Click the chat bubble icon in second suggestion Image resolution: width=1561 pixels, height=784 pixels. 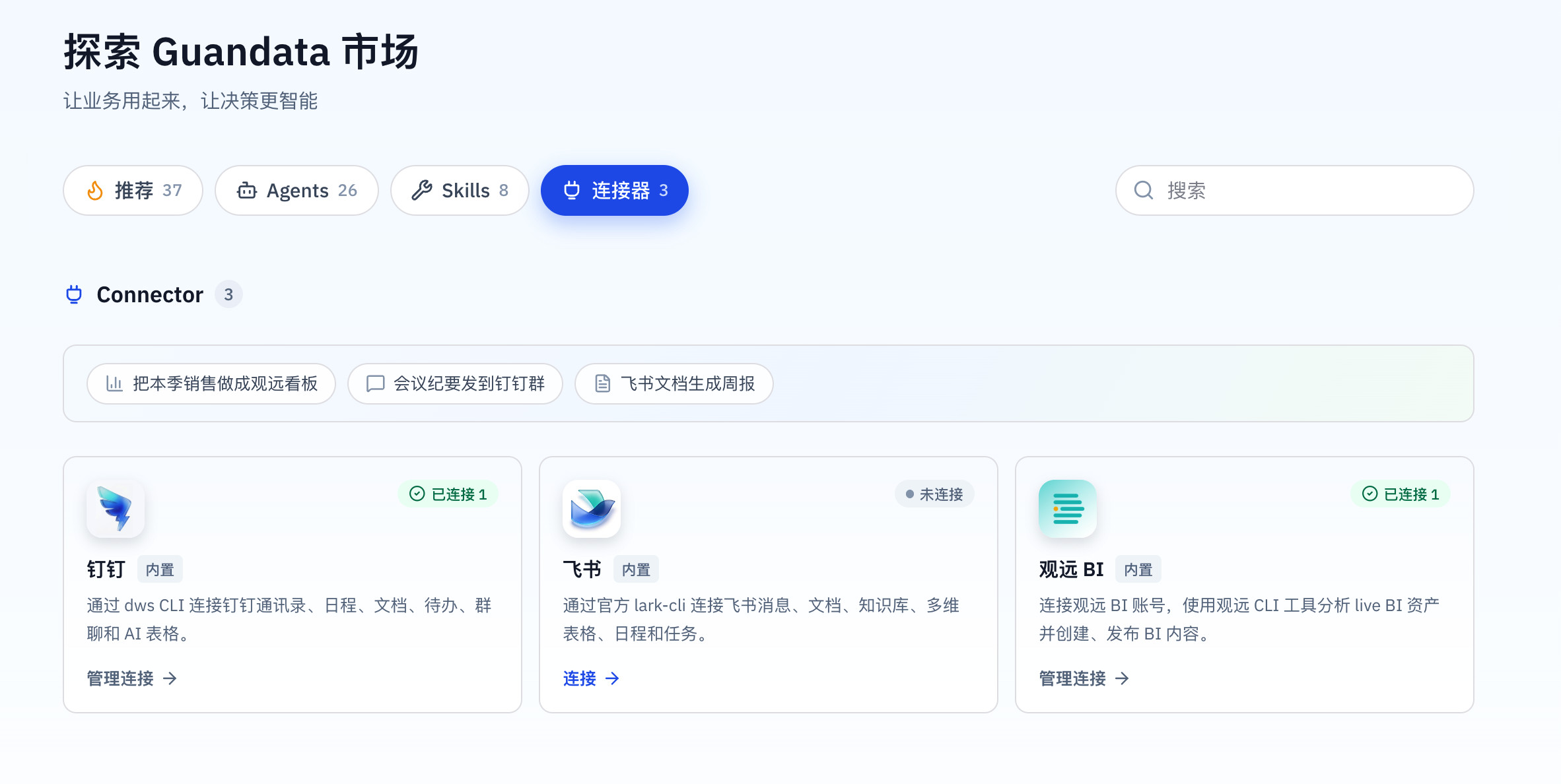375,383
